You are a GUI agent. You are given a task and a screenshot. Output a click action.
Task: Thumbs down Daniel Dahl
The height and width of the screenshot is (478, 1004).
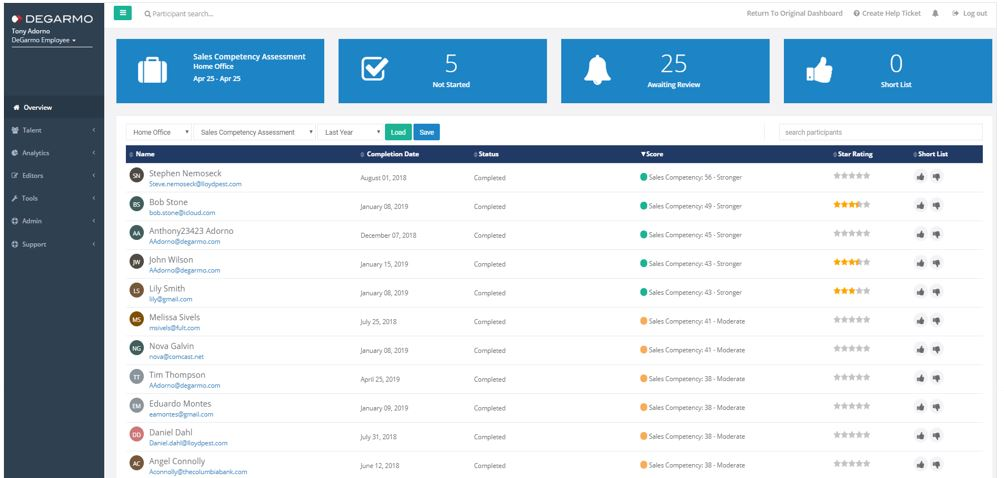point(936,436)
